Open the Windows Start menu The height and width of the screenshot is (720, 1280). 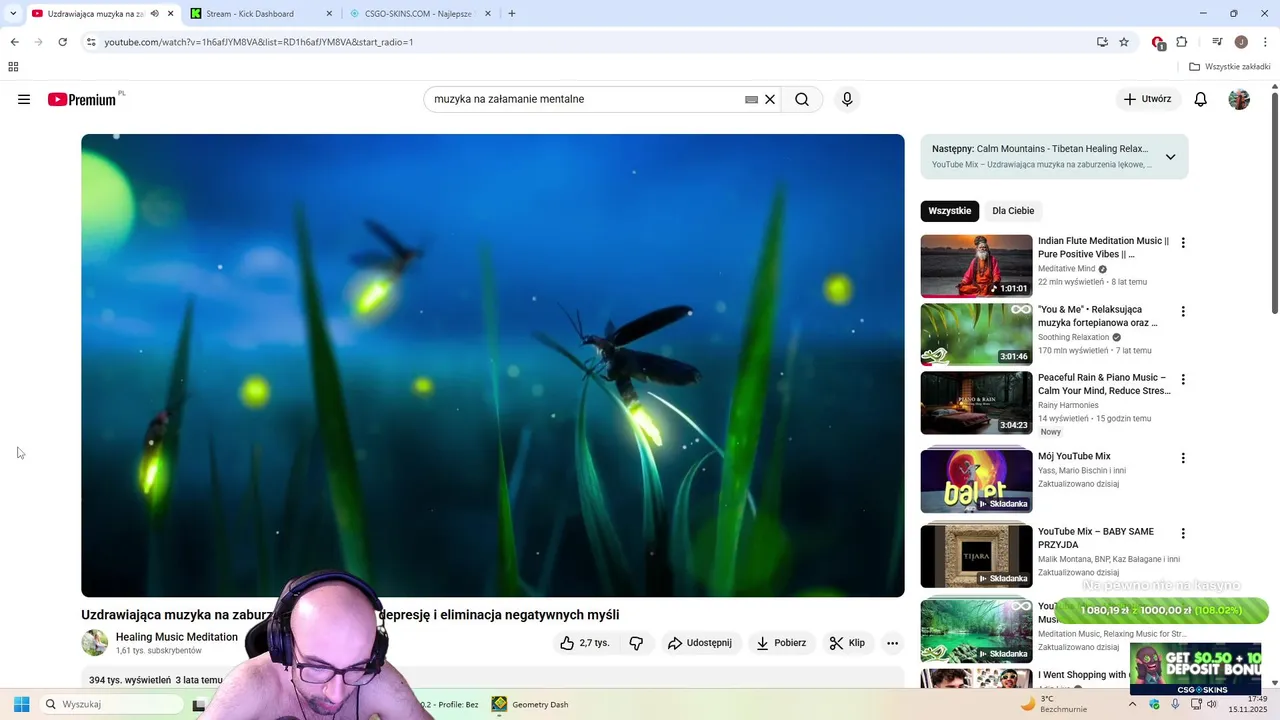tap(21, 704)
